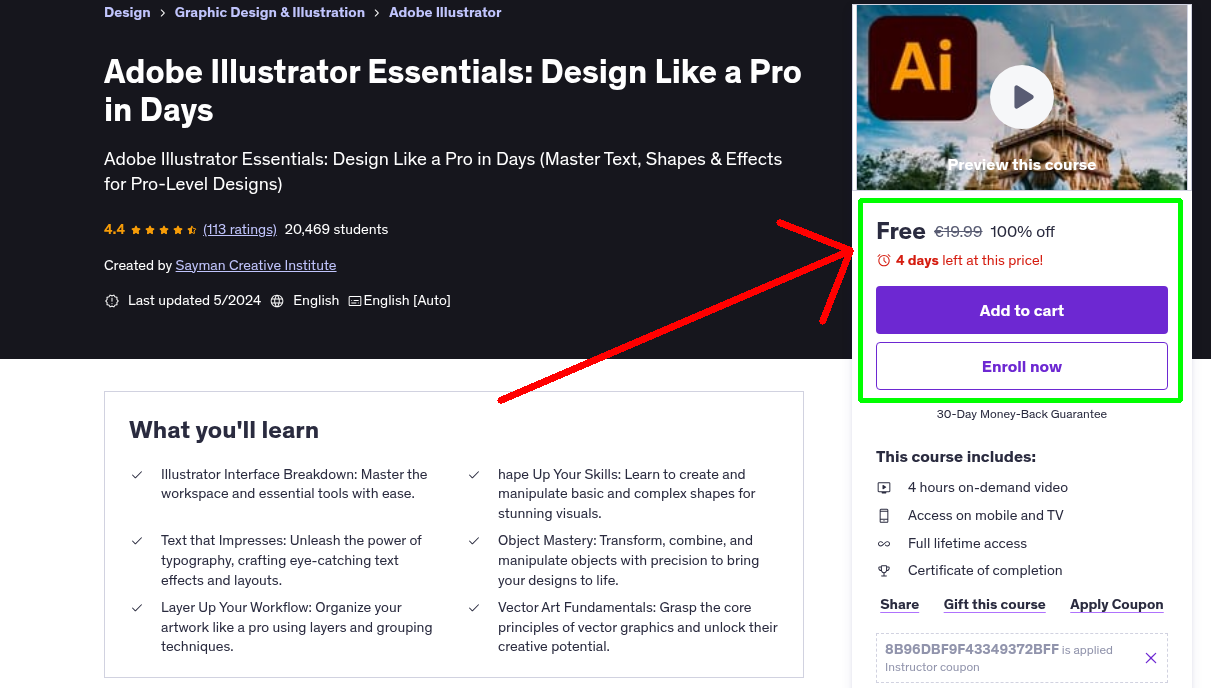Click the Preview this course label
1211x688 pixels.
(x=1022, y=165)
